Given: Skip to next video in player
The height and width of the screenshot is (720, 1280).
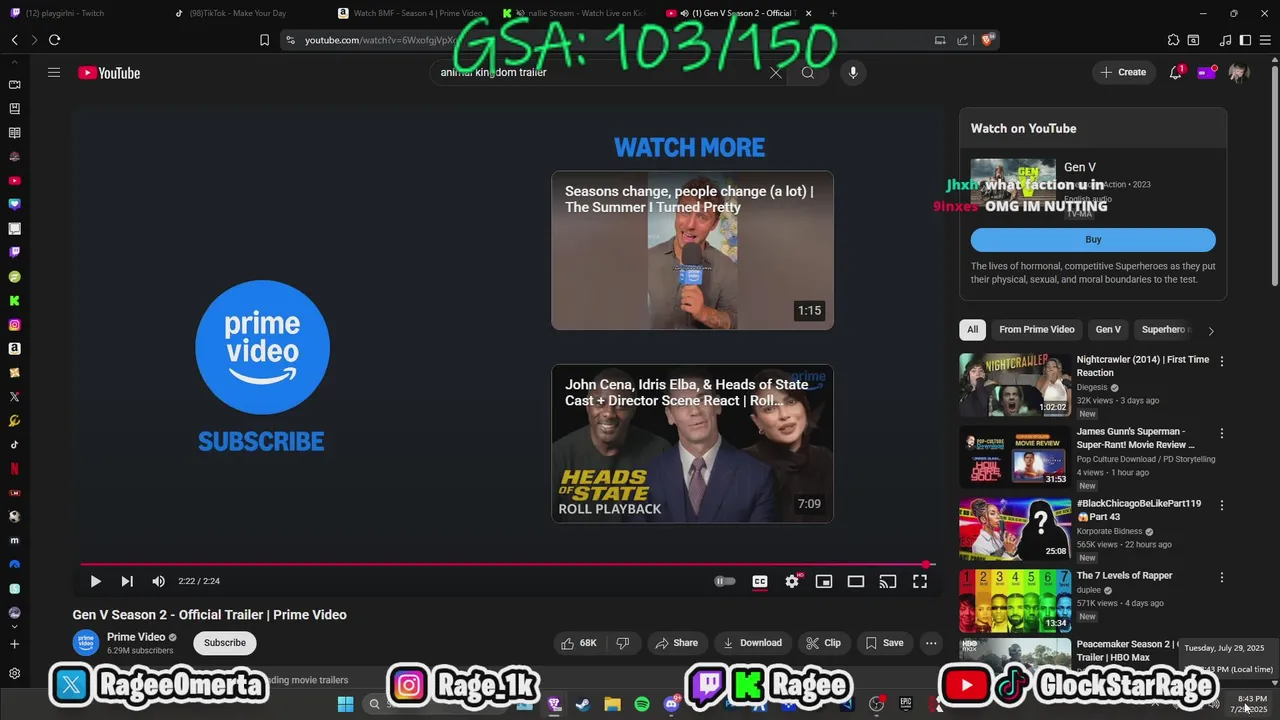Looking at the screenshot, I should click(127, 581).
